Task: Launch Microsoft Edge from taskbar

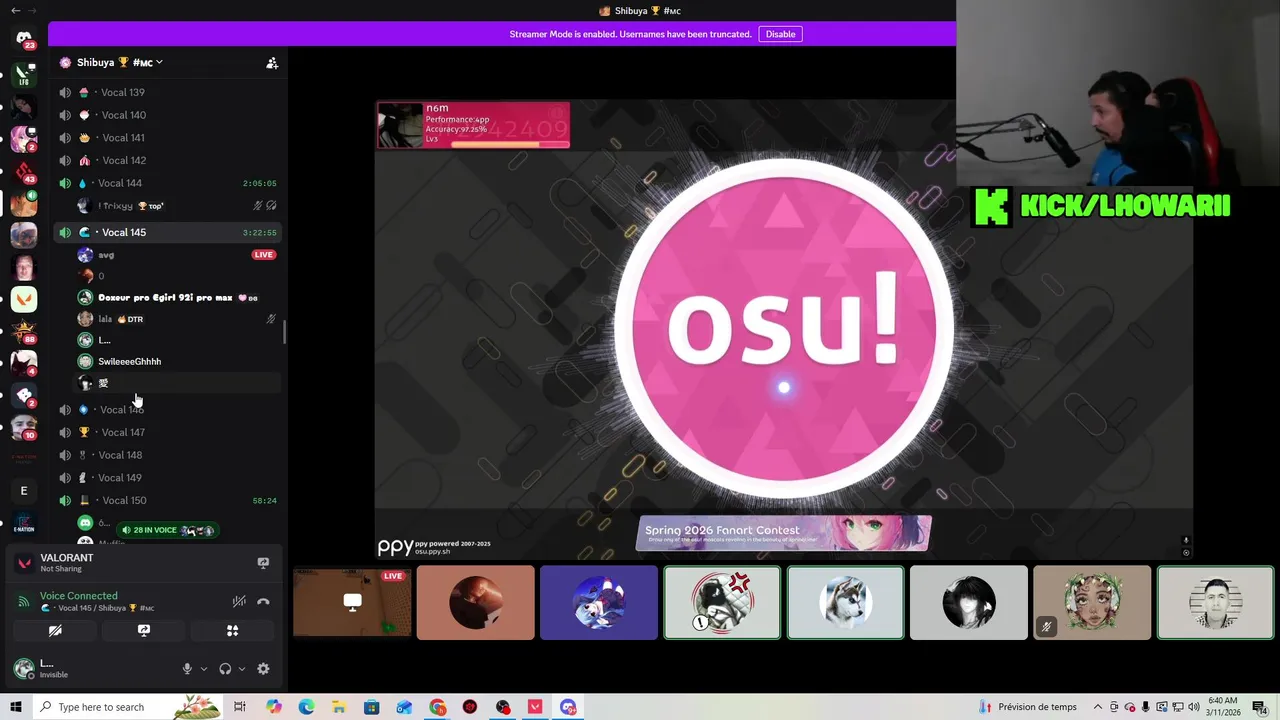Action: coord(306,707)
